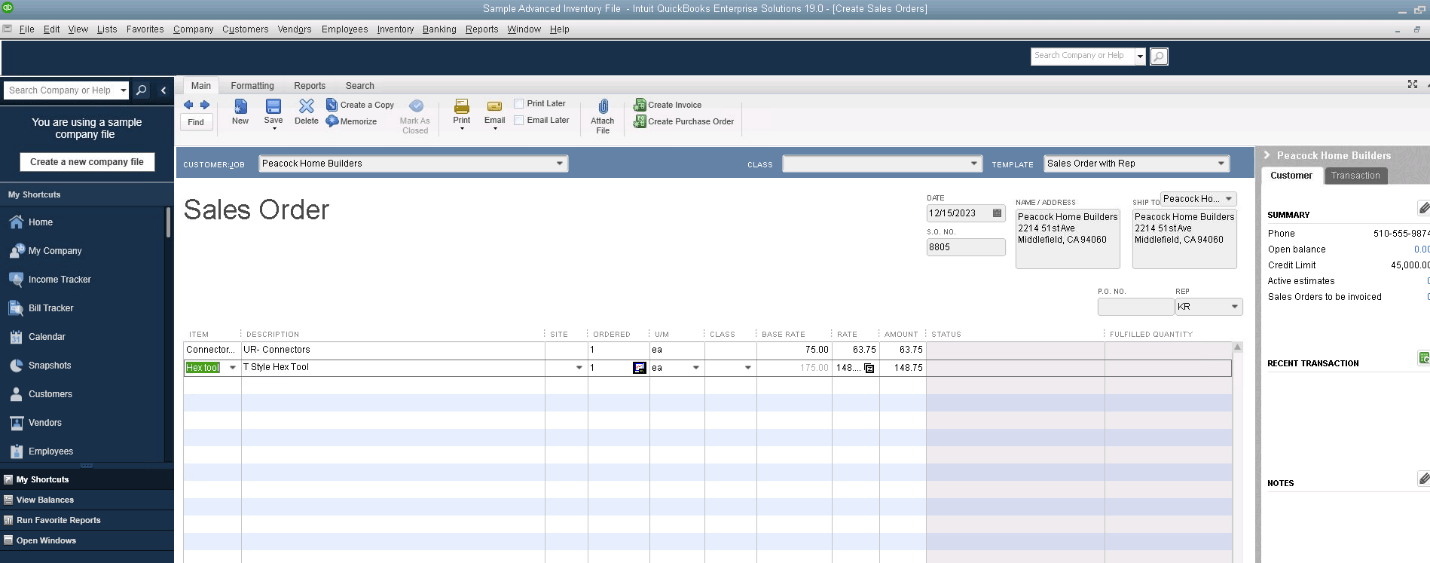Enable the Print Later checkbox

519,104
